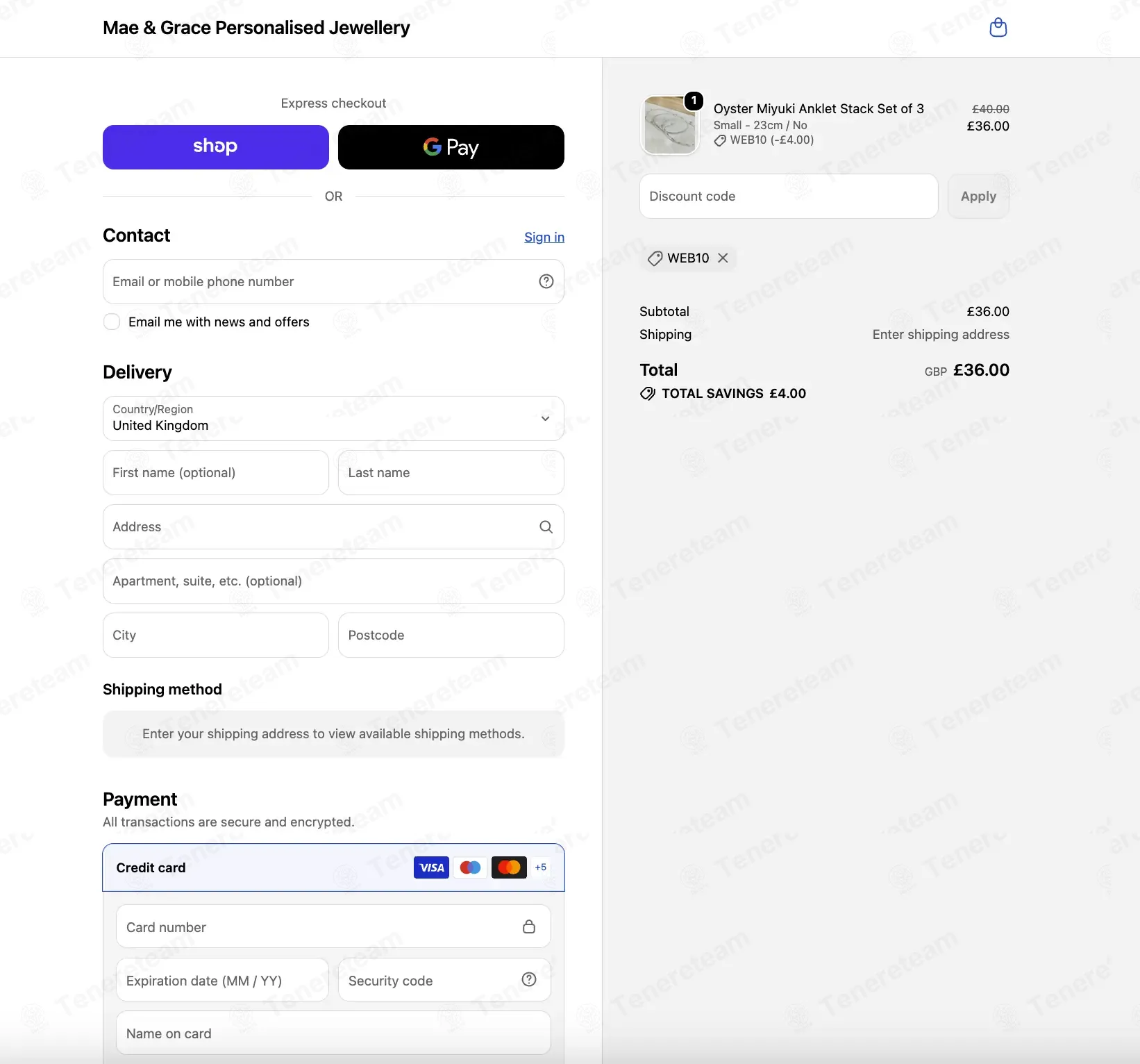1140x1064 pixels.
Task: Focus the Card number field
Action: [333, 927]
